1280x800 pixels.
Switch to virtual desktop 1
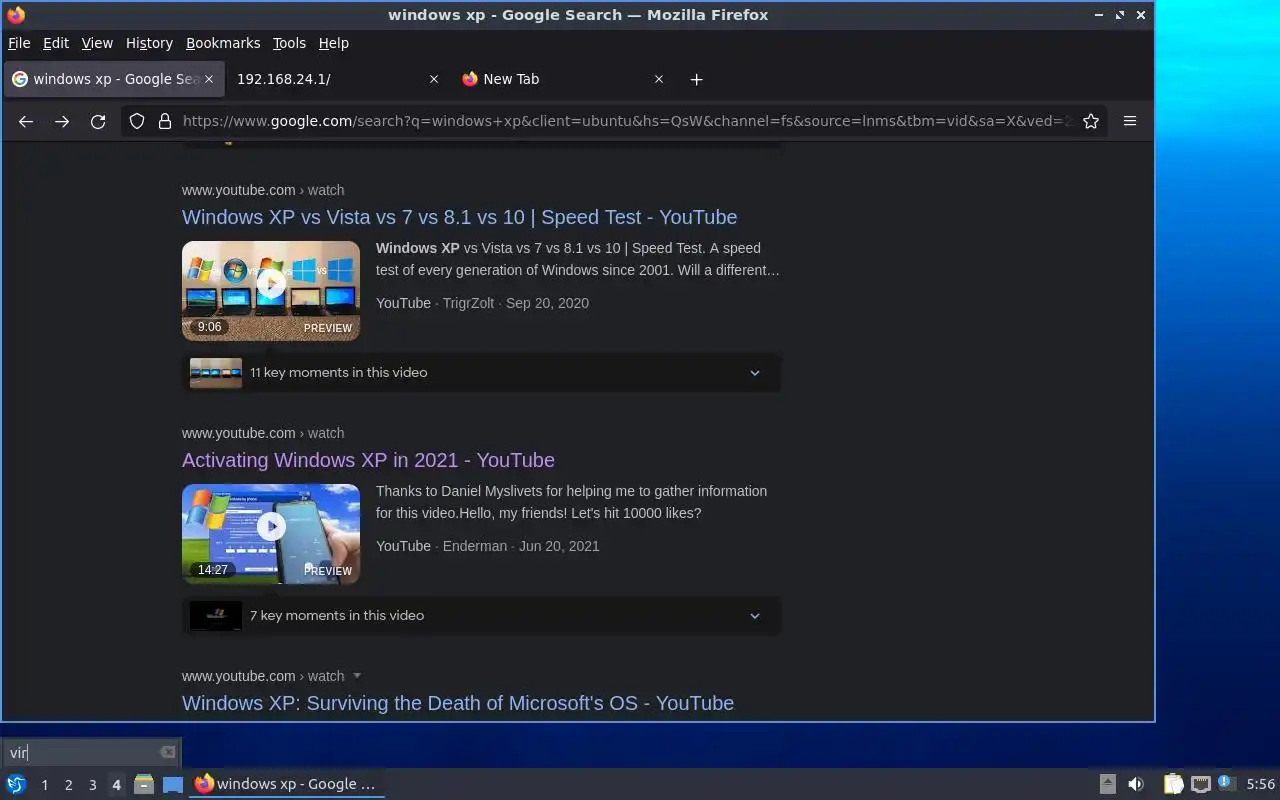44,785
